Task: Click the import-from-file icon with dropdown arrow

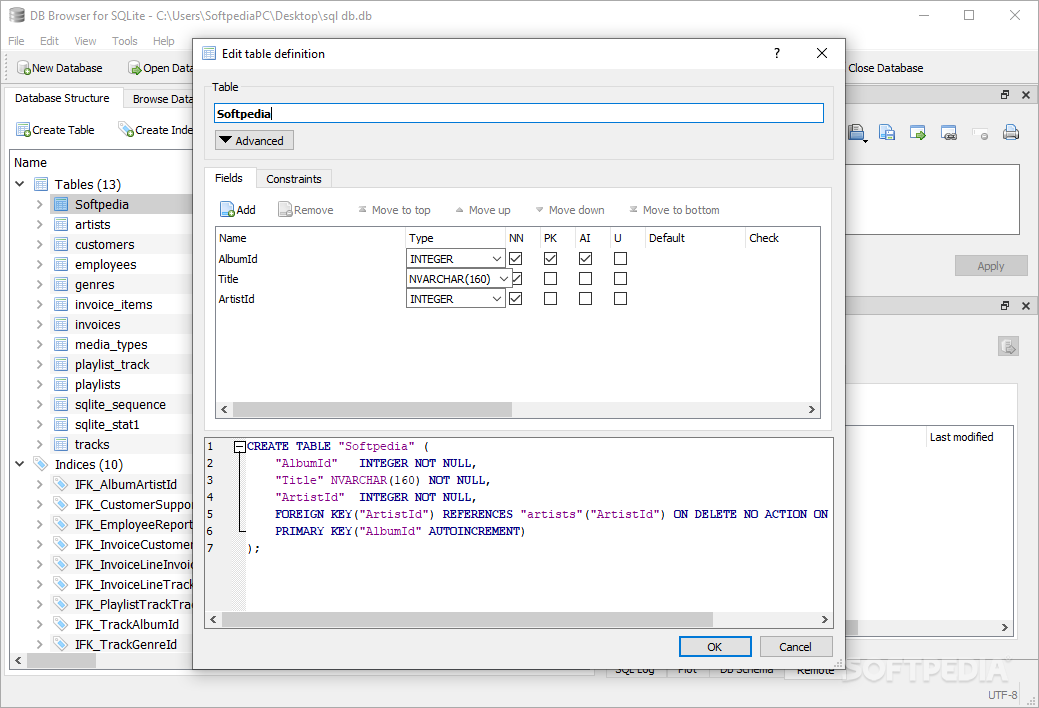Action: [x=857, y=133]
